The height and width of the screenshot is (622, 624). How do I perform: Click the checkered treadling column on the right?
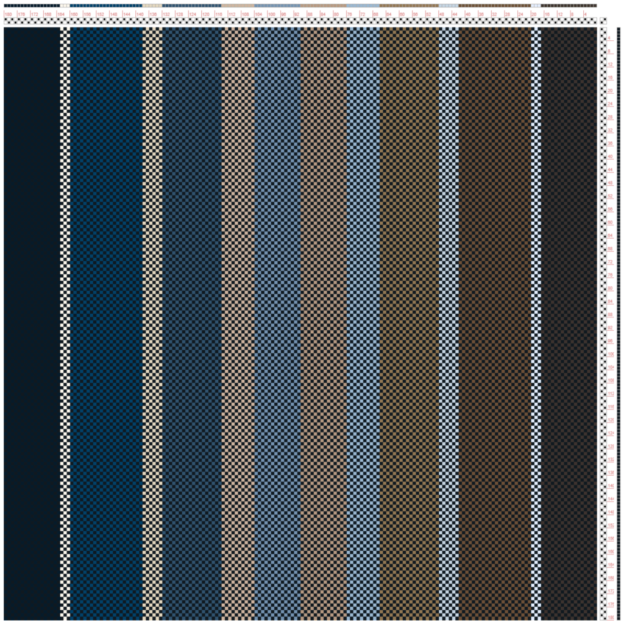point(603,320)
